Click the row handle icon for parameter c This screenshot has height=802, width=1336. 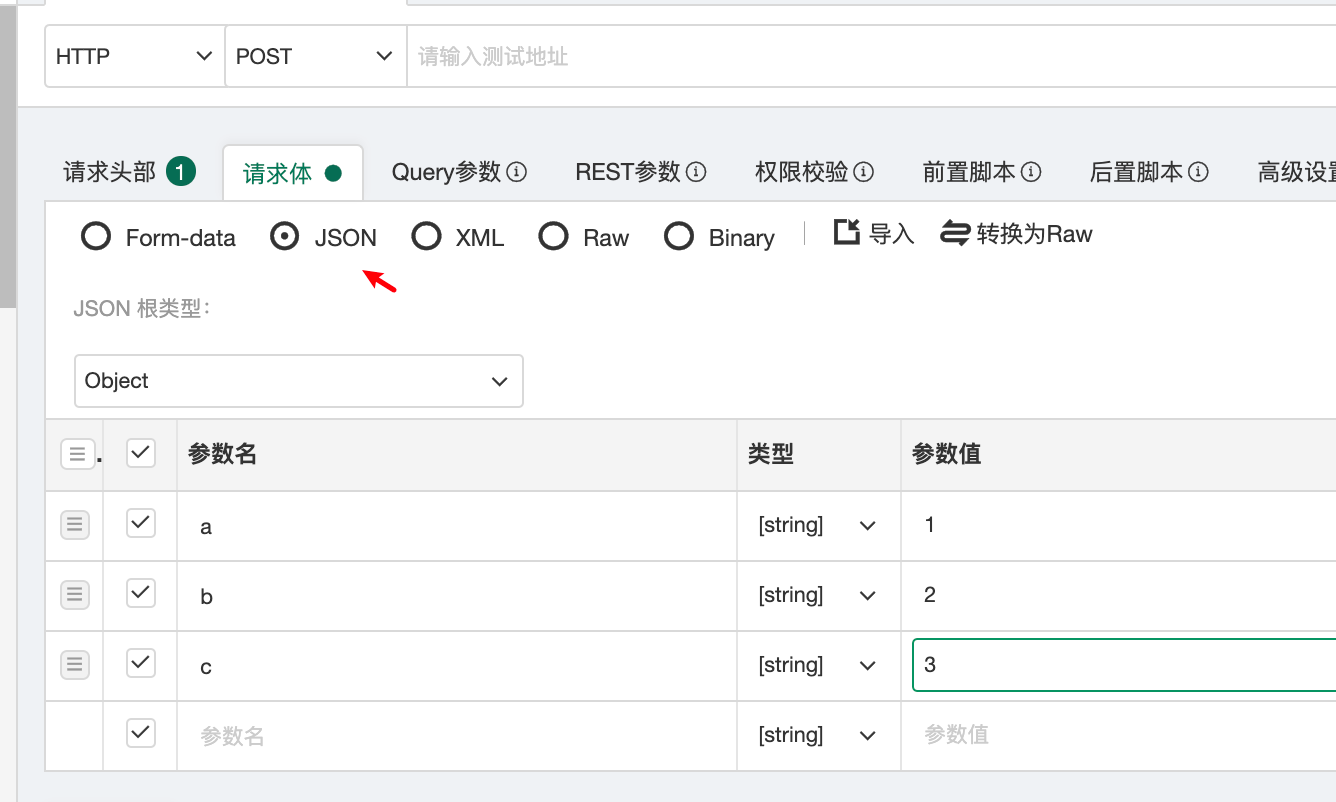(75, 664)
